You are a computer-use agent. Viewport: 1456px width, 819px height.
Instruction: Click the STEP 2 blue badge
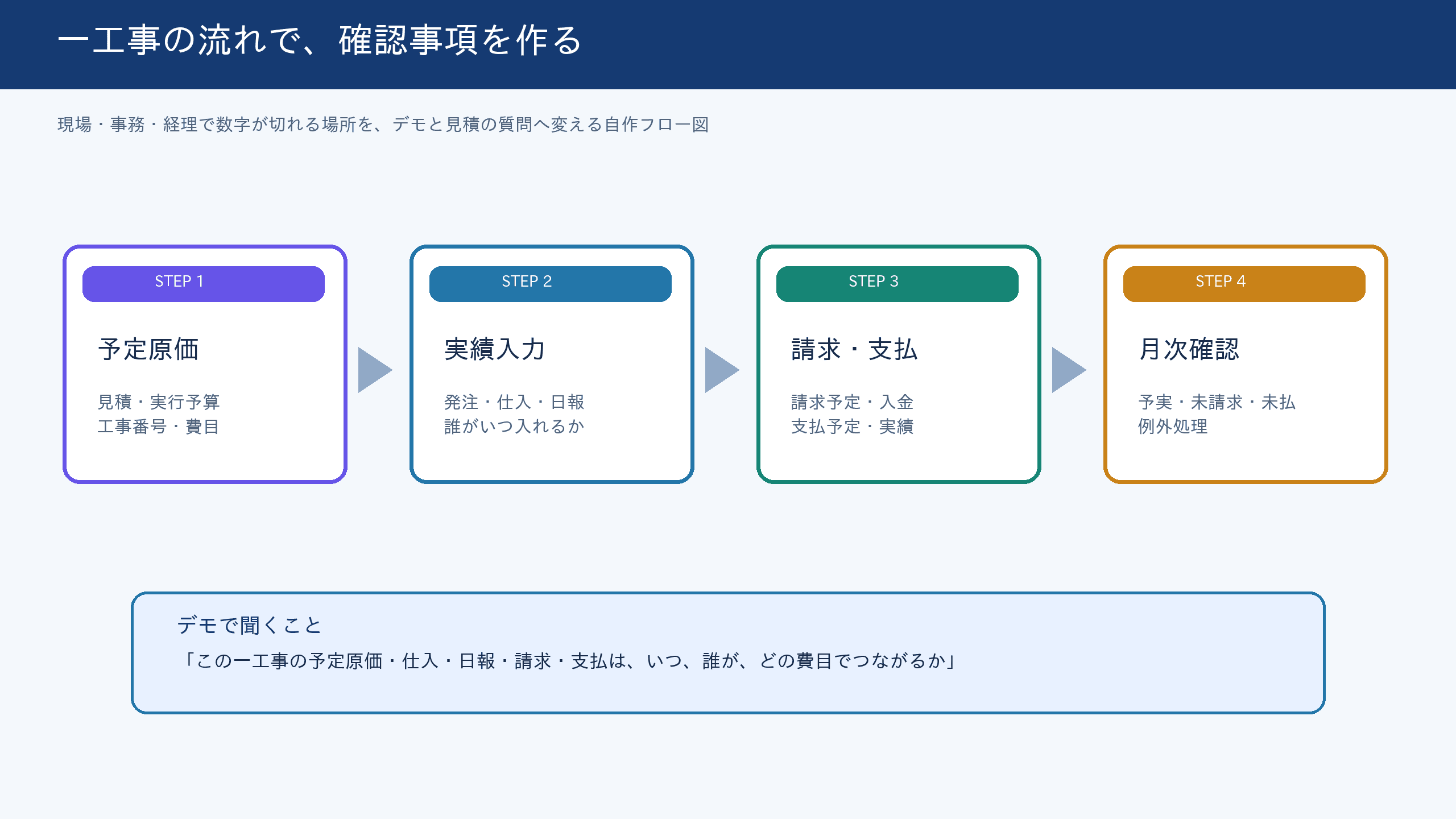click(x=551, y=283)
